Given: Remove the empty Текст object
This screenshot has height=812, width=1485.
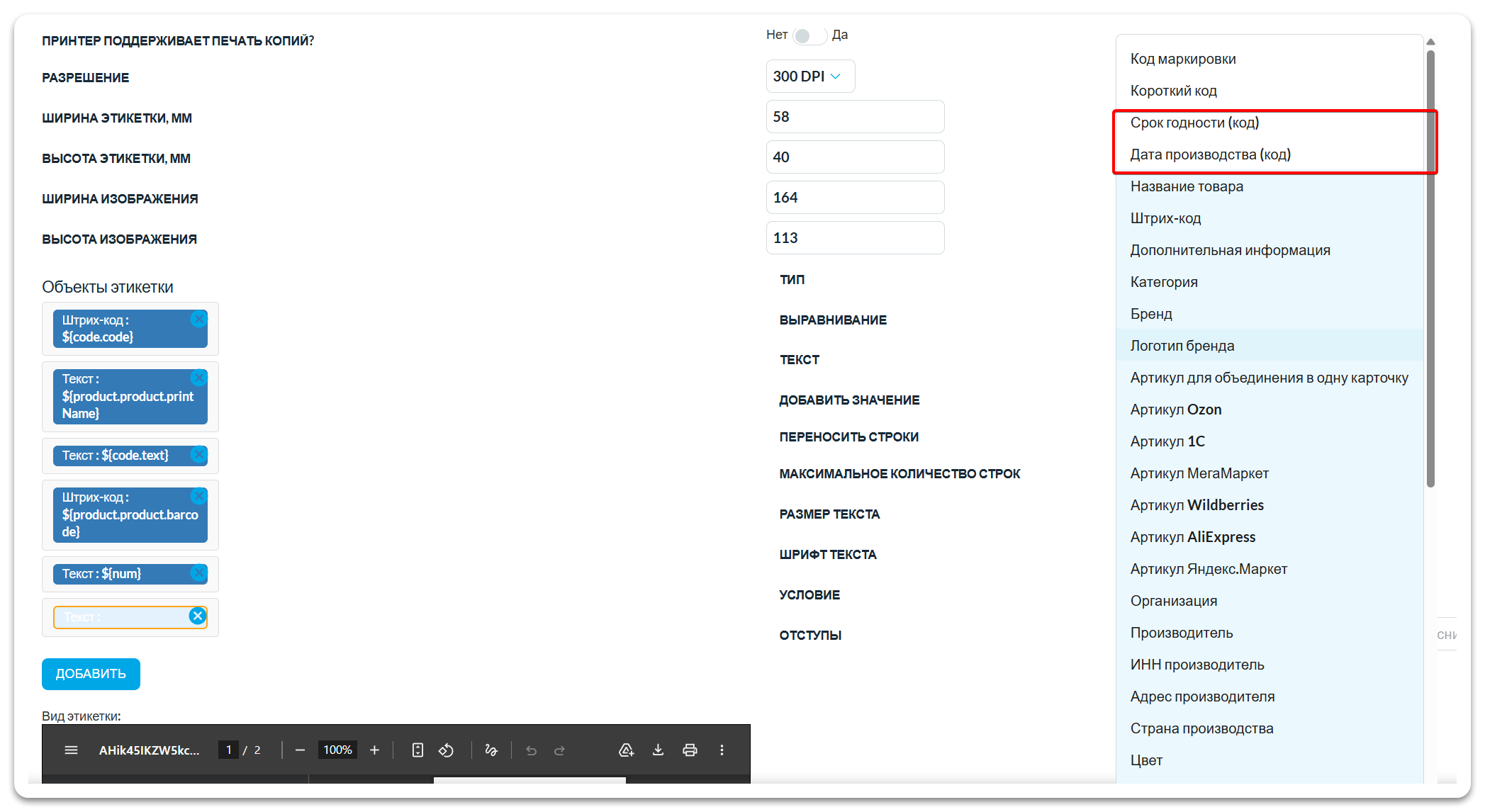Looking at the screenshot, I should [198, 616].
